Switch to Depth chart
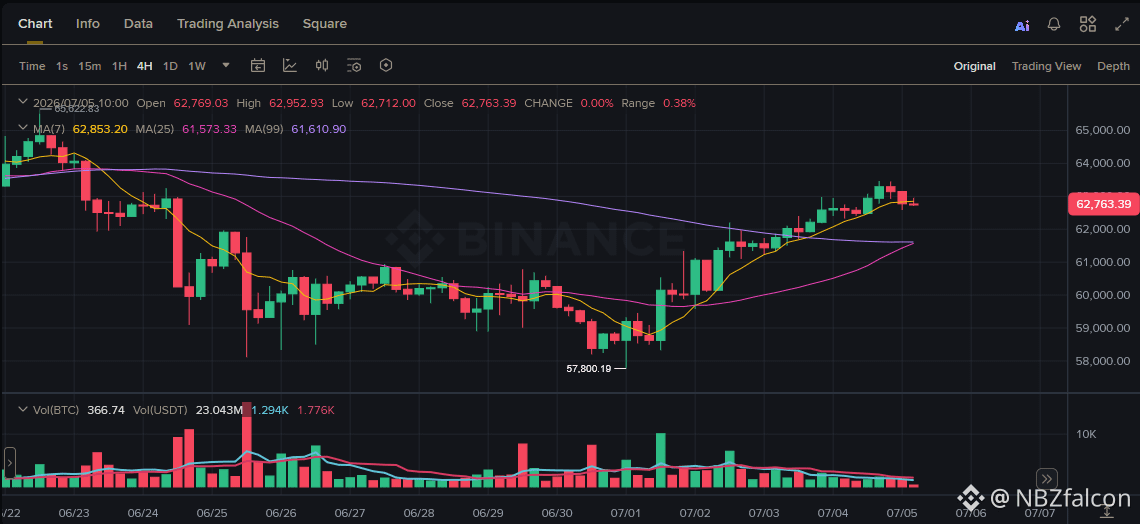Image resolution: width=1140 pixels, height=524 pixels. pos(1113,66)
